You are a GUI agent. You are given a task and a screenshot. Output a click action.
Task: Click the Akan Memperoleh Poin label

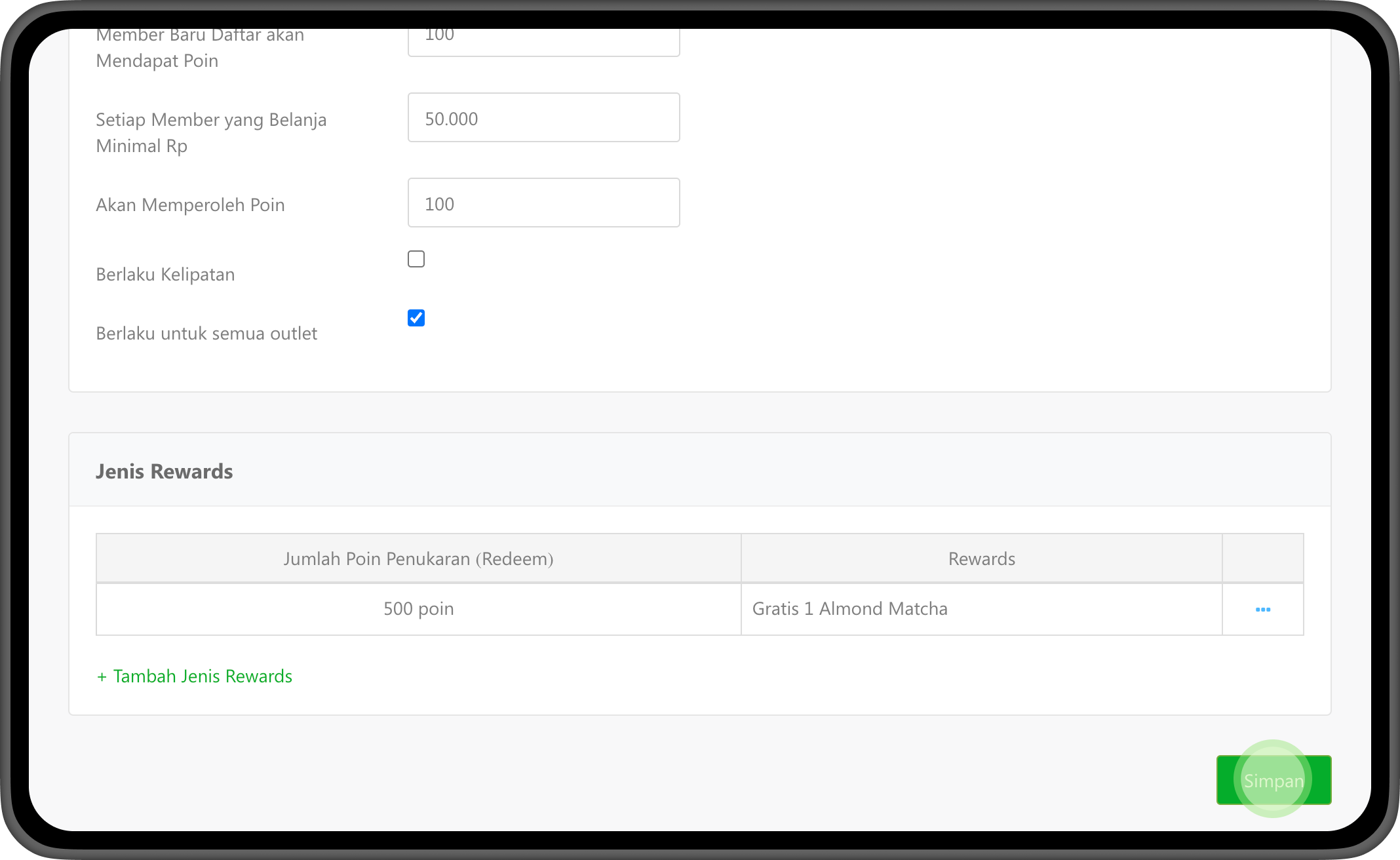click(190, 205)
